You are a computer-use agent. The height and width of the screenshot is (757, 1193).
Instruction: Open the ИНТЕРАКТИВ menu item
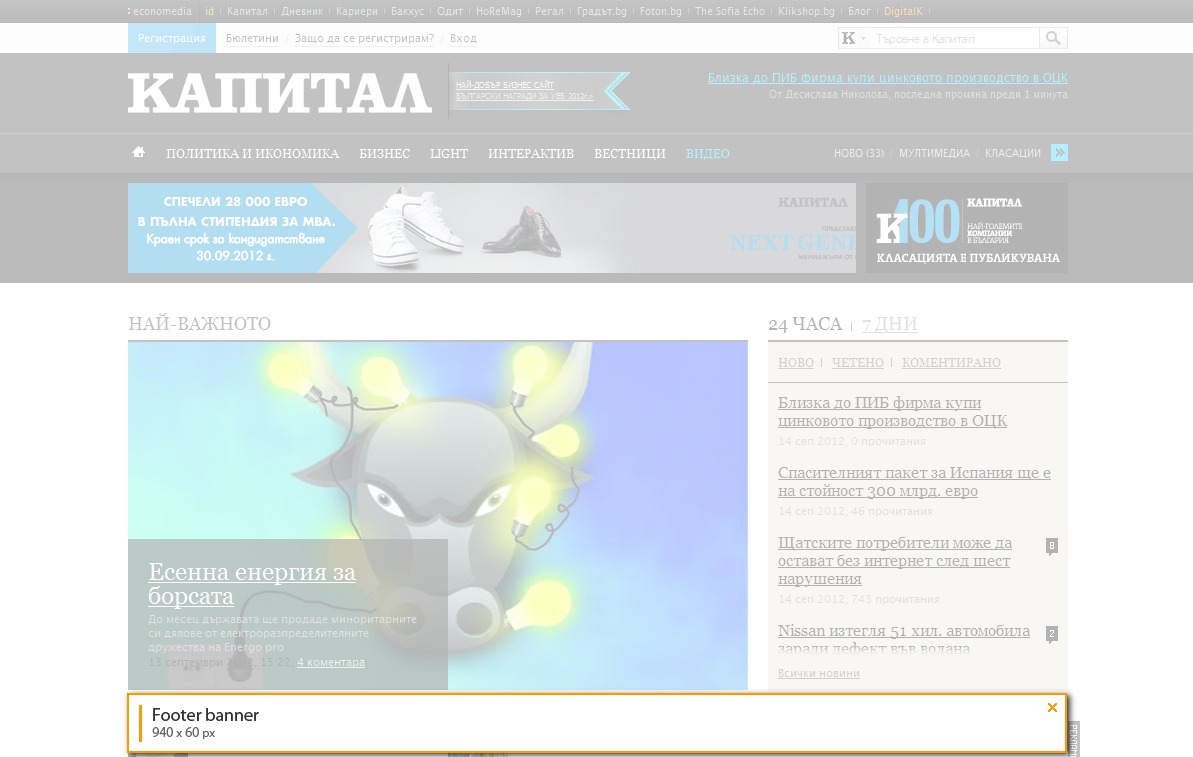point(531,153)
